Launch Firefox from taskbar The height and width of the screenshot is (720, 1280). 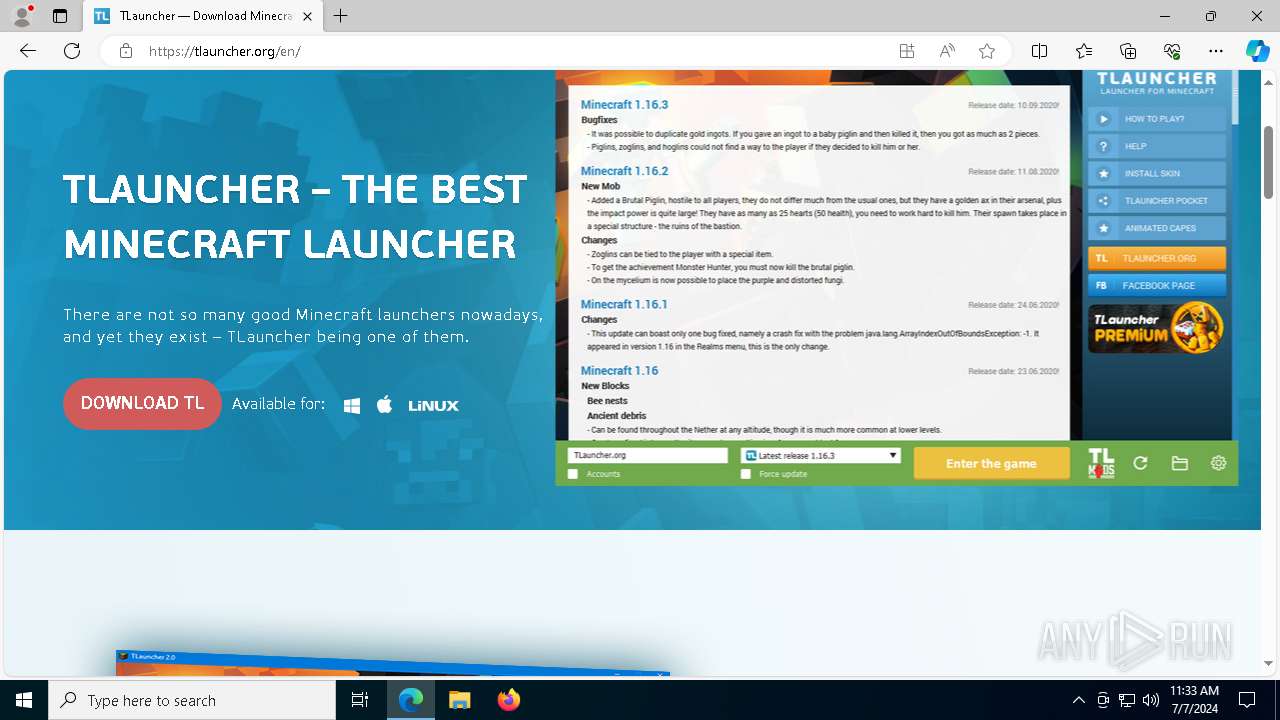click(x=508, y=700)
